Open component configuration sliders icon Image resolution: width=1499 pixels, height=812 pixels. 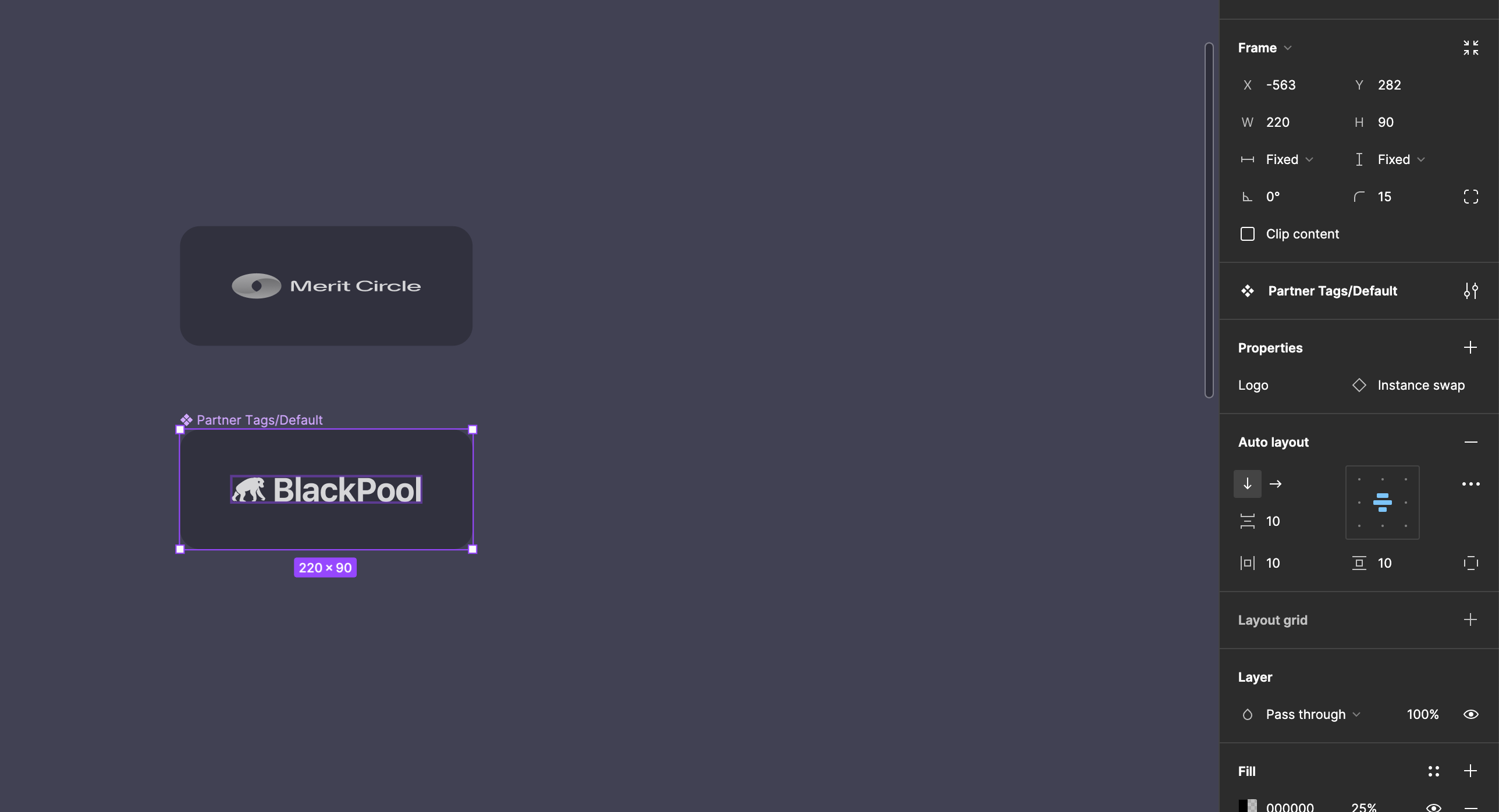pyautogui.click(x=1470, y=291)
